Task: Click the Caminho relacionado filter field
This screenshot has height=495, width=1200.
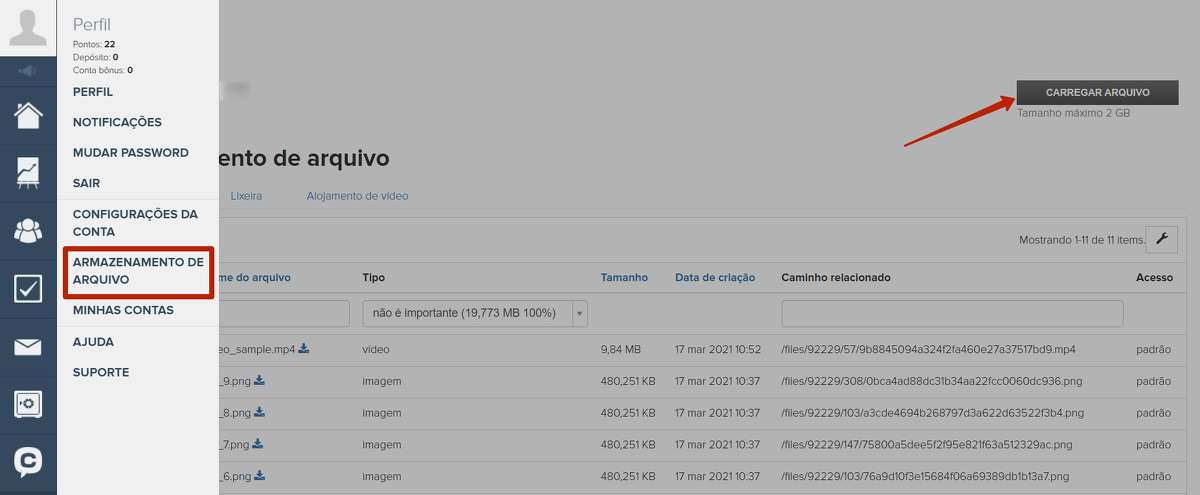Action: (x=952, y=313)
